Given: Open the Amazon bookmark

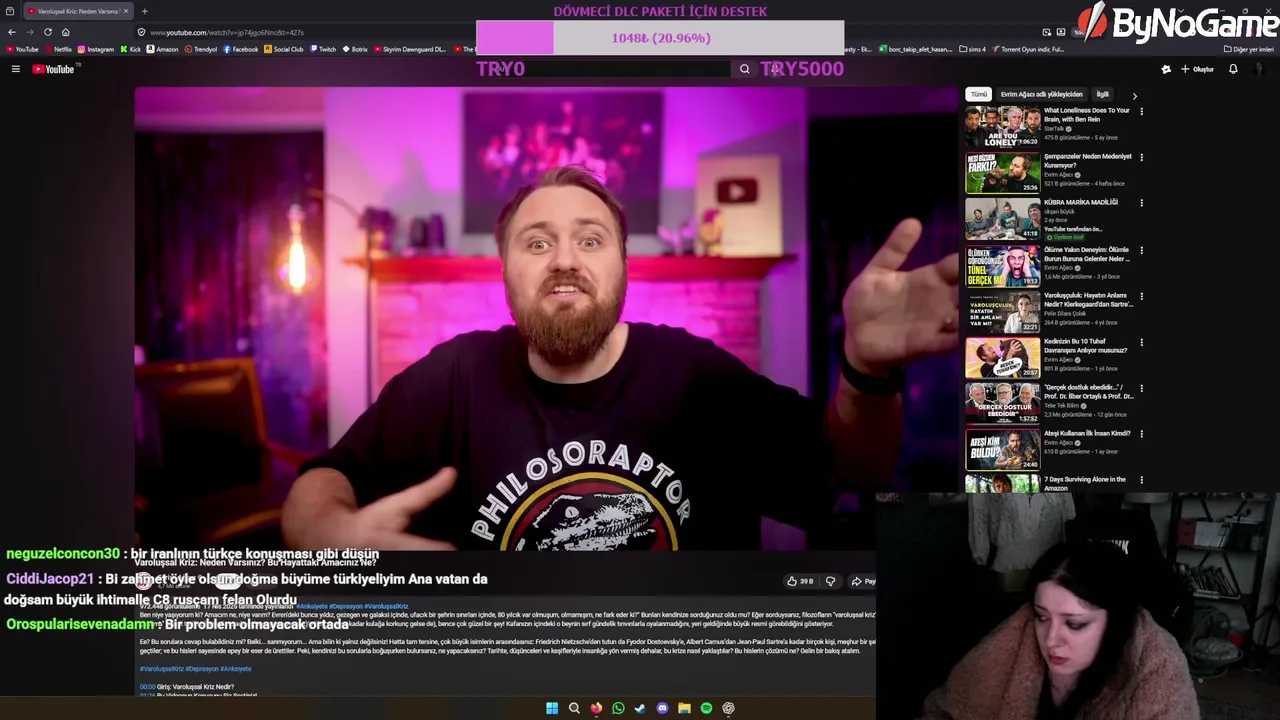Looking at the screenshot, I should pos(163,49).
